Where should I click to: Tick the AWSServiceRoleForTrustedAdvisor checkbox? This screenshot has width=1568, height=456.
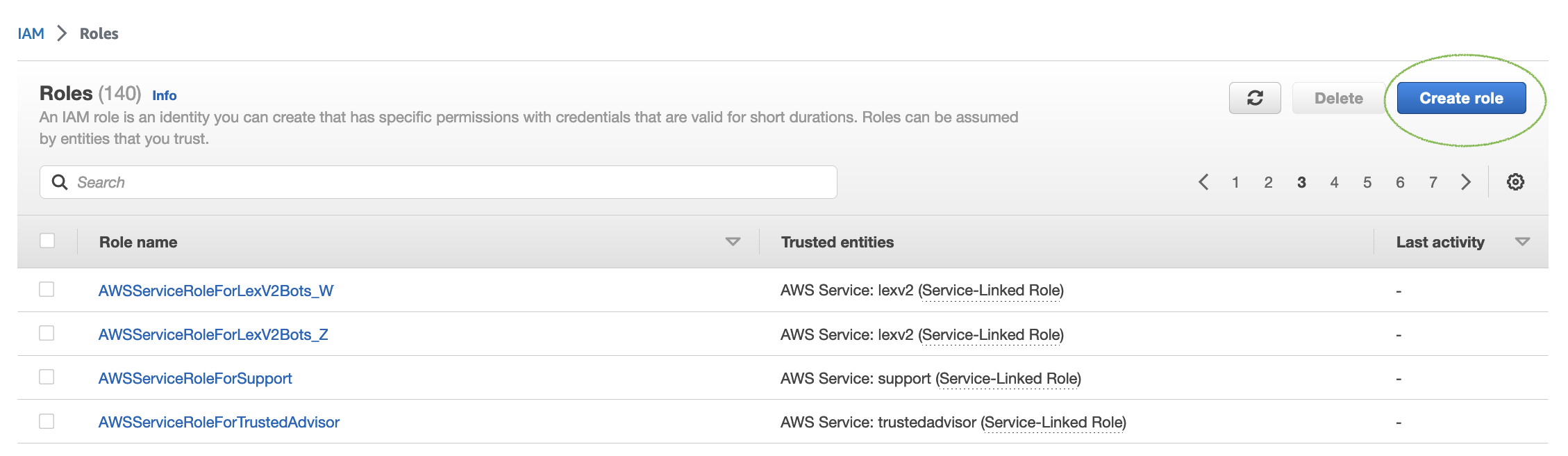click(47, 421)
